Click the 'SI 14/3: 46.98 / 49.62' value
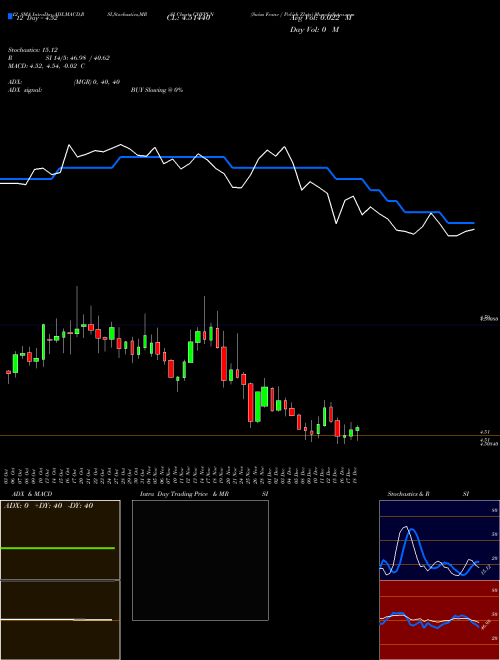Screen dimensions: 500x660 (78, 58)
